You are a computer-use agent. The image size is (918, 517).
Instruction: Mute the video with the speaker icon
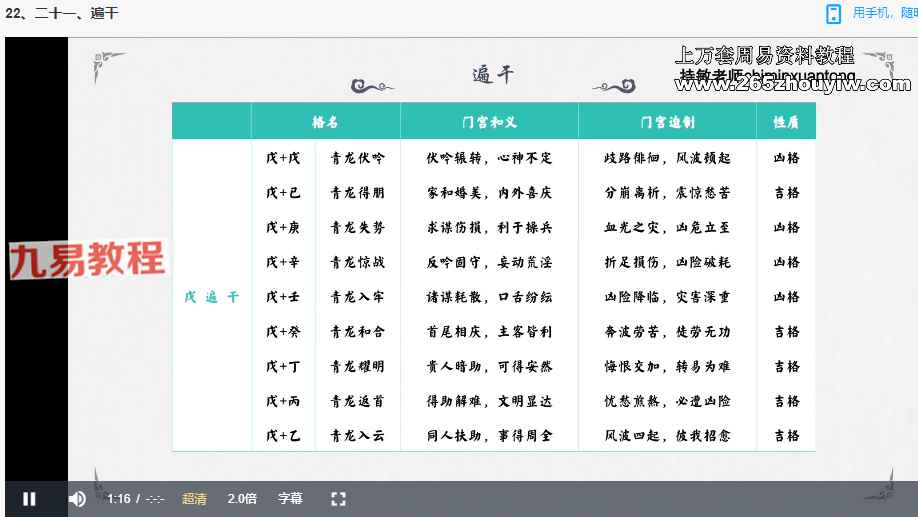77,499
